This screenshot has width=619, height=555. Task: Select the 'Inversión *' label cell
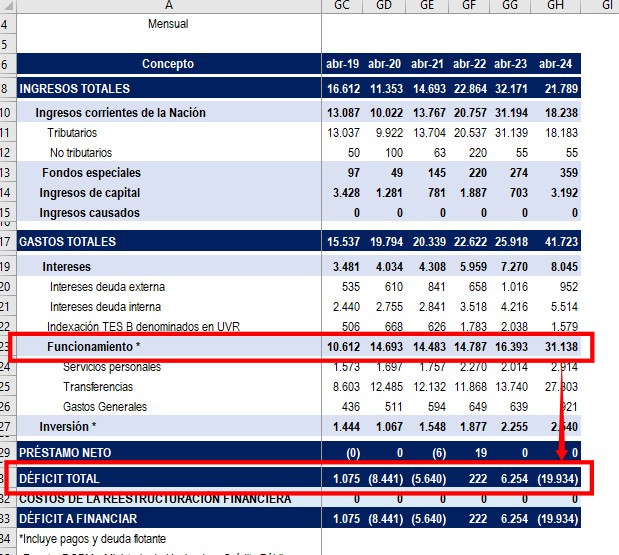169,427
